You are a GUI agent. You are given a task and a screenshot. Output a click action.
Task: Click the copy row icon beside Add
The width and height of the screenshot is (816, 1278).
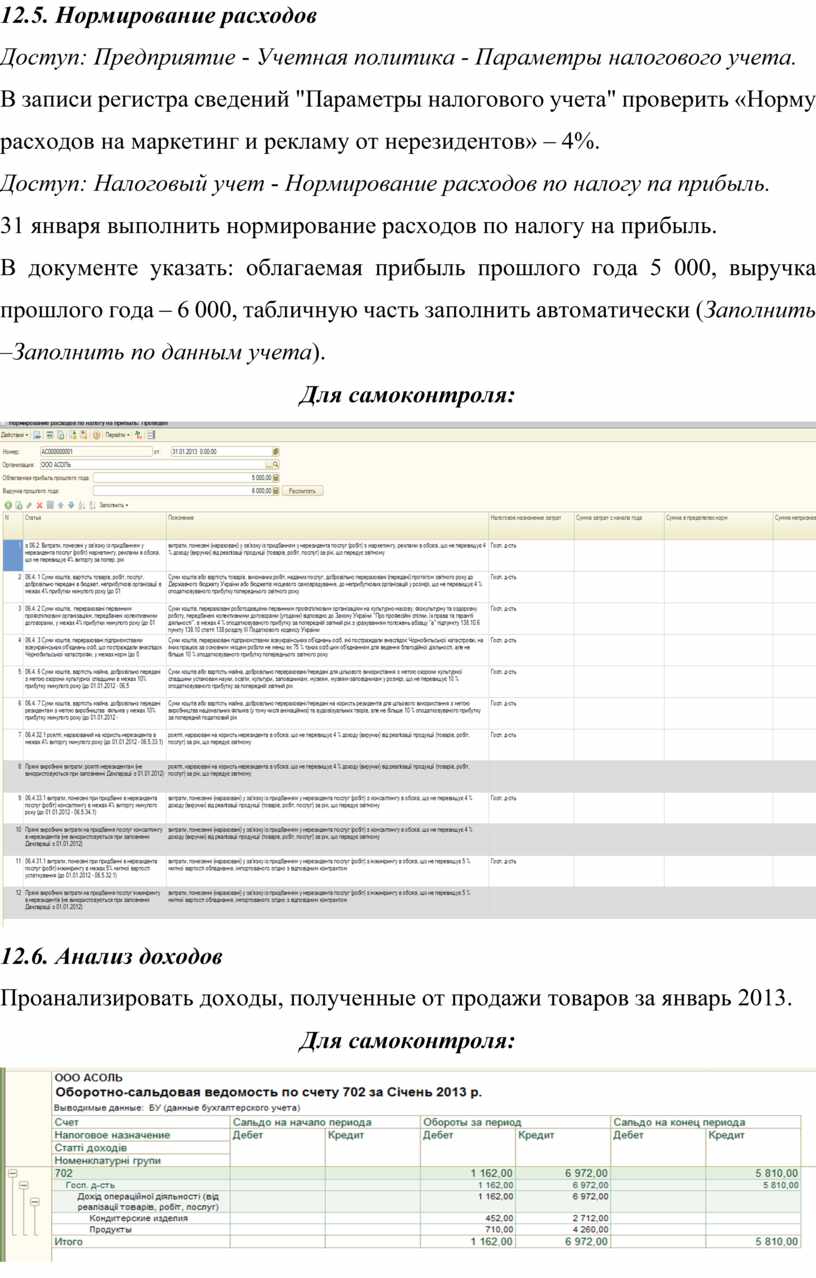pos(18,505)
